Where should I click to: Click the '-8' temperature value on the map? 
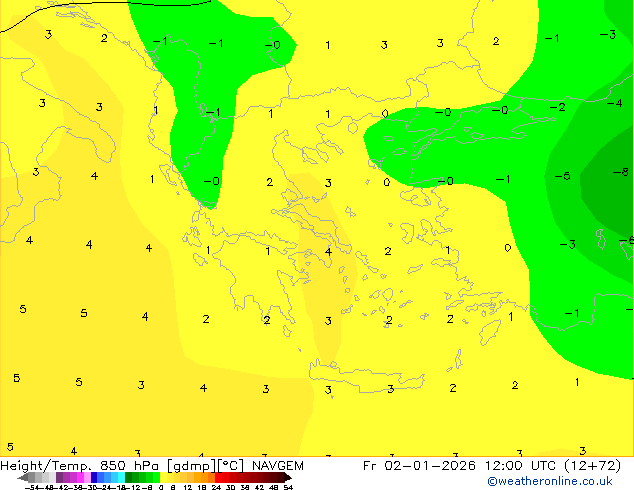621,172
